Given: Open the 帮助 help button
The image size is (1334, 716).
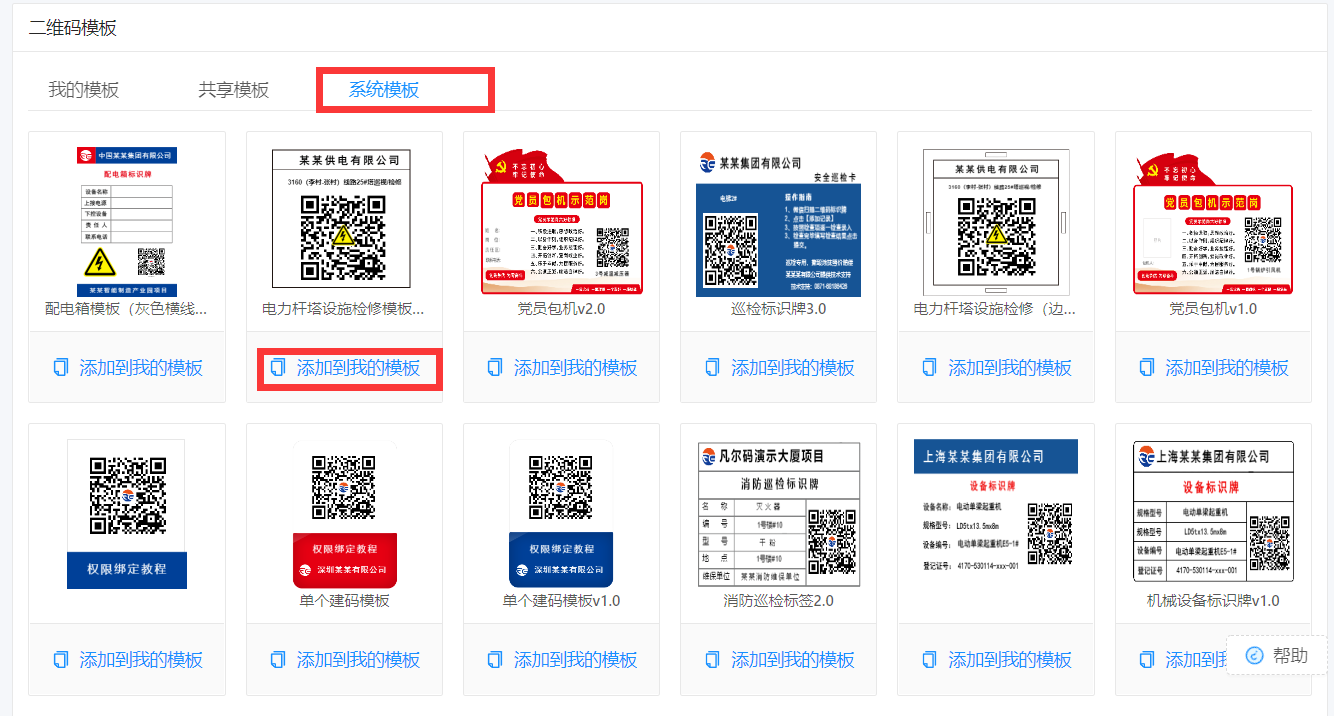Looking at the screenshot, I should click(1276, 655).
